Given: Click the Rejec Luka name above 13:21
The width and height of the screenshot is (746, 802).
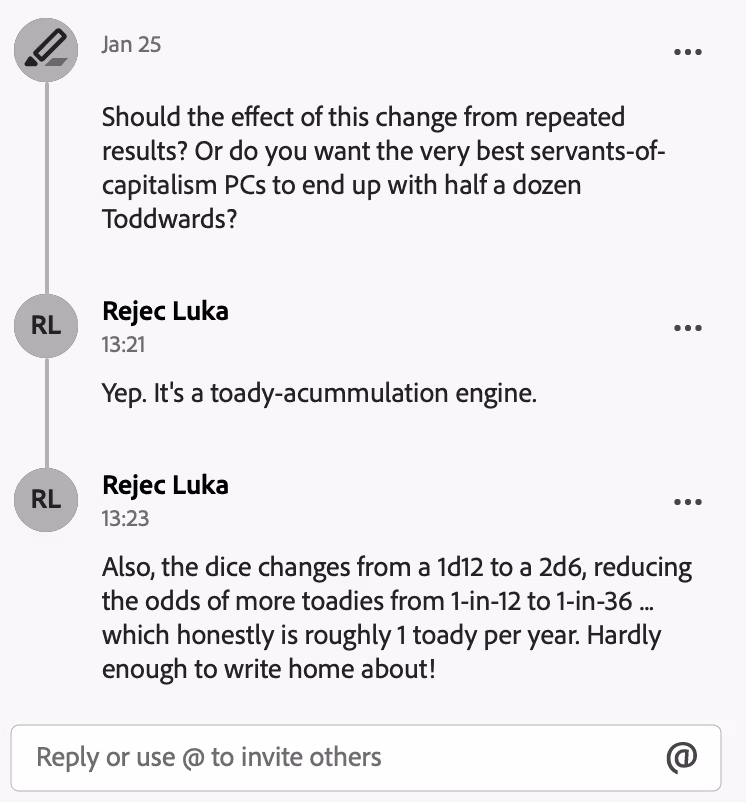Looking at the screenshot, I should 165,311.
